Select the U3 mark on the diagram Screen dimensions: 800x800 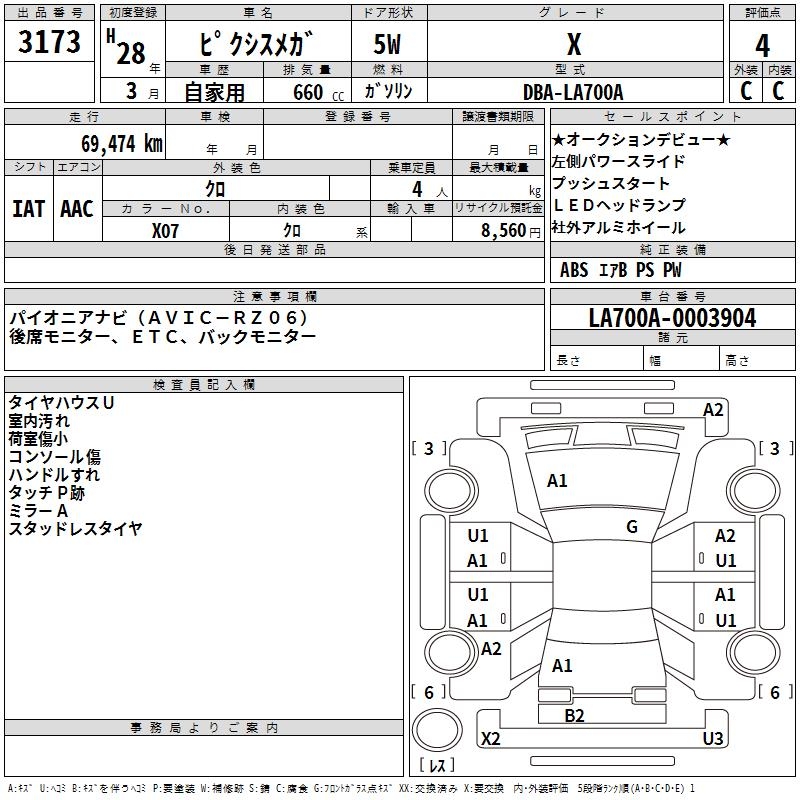713,738
